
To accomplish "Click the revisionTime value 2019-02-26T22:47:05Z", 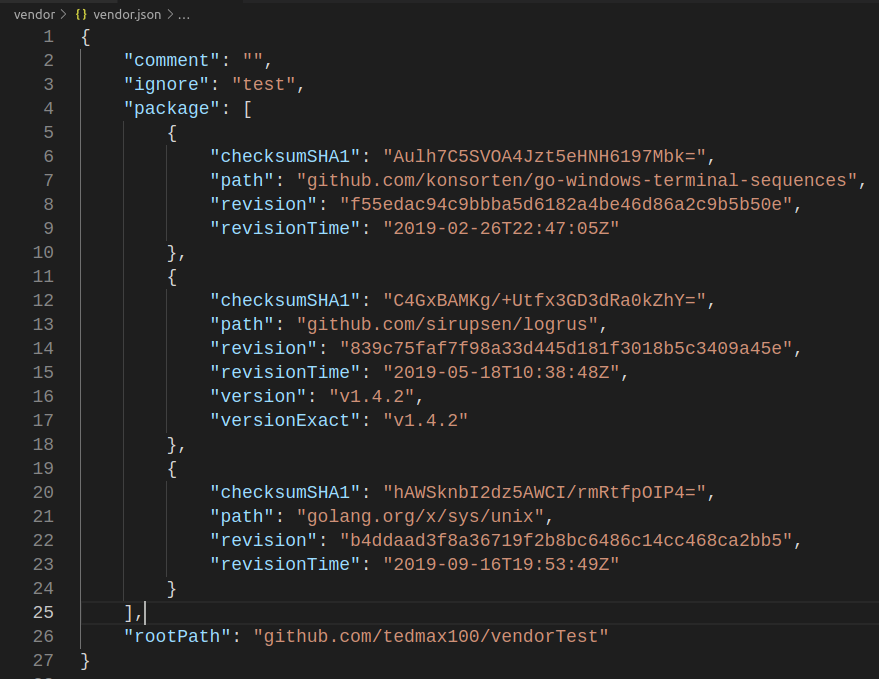I will tap(502, 229).
